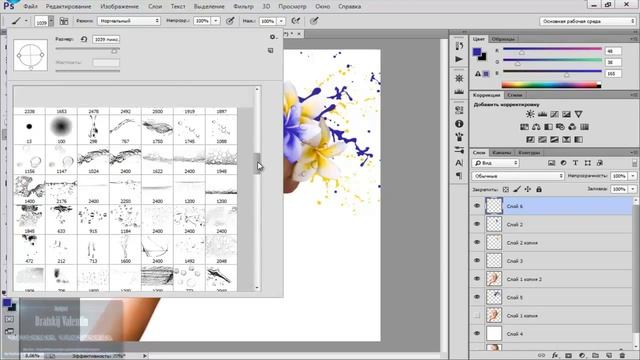640x360 pixels.
Task: Add Levels adjustment icon in Коррекция
Action: 542,114
